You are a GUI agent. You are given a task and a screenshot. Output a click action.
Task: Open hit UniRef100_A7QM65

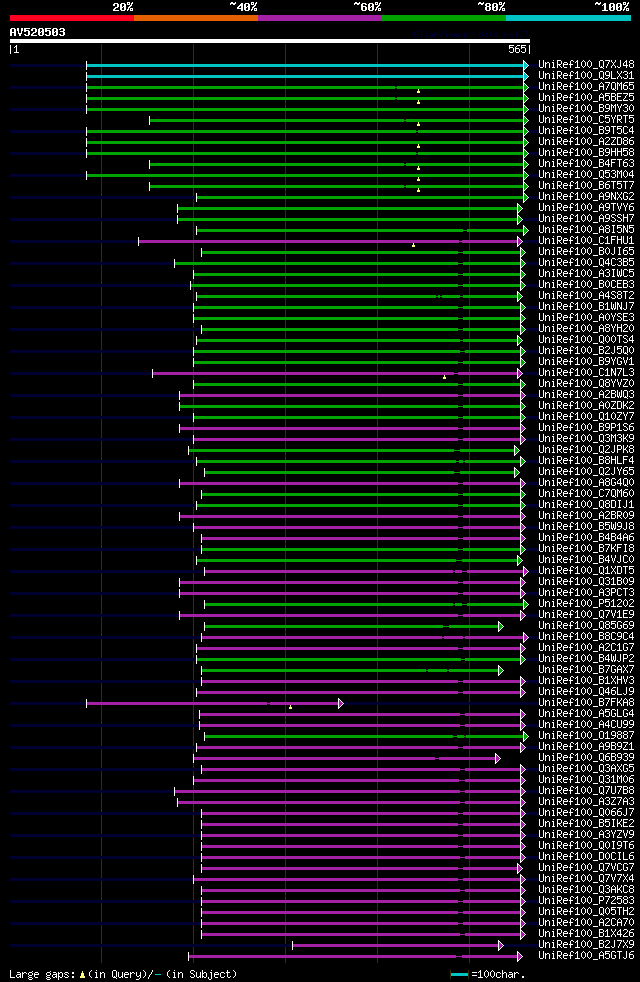point(586,86)
